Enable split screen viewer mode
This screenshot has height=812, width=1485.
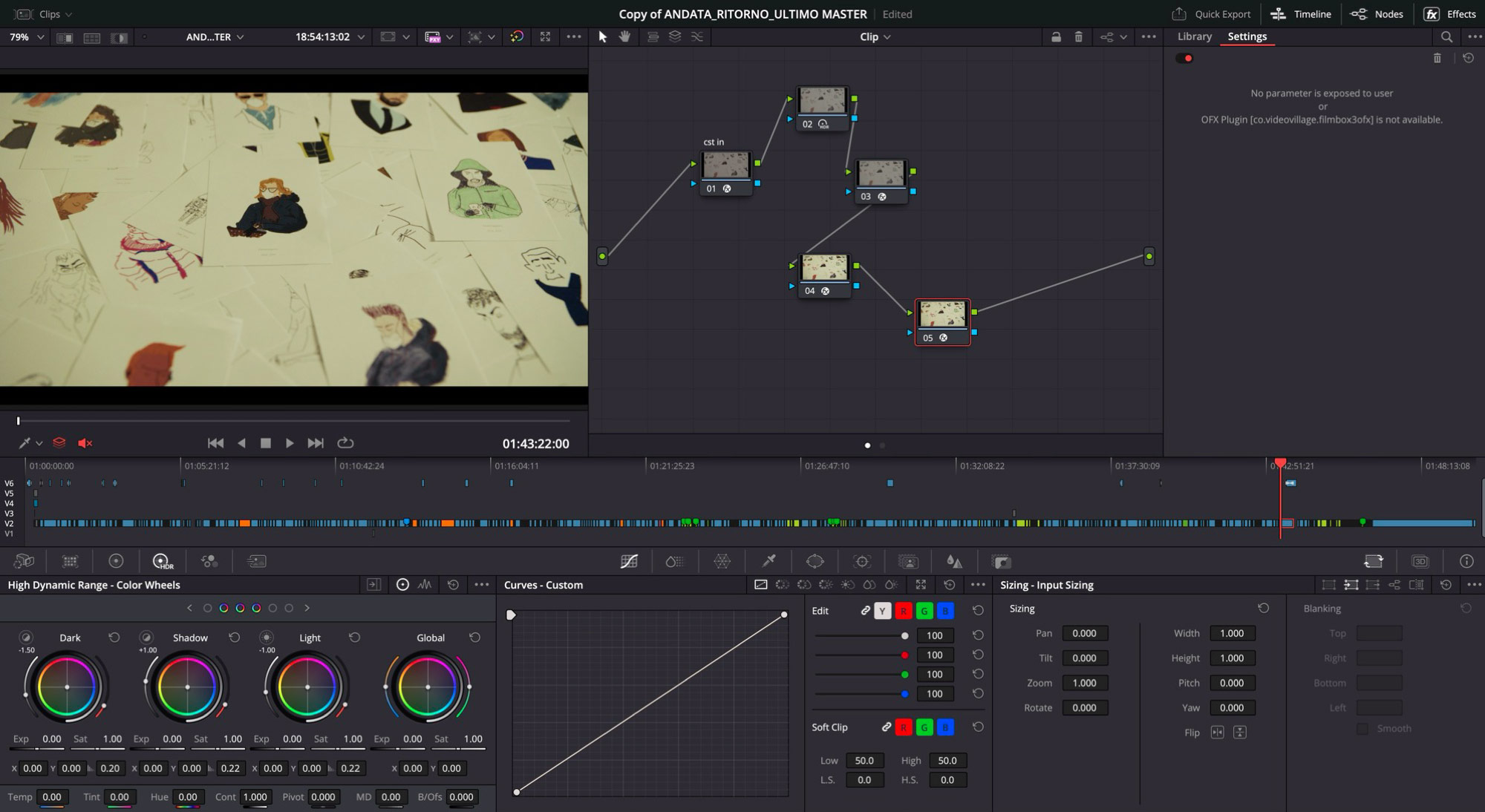91,37
